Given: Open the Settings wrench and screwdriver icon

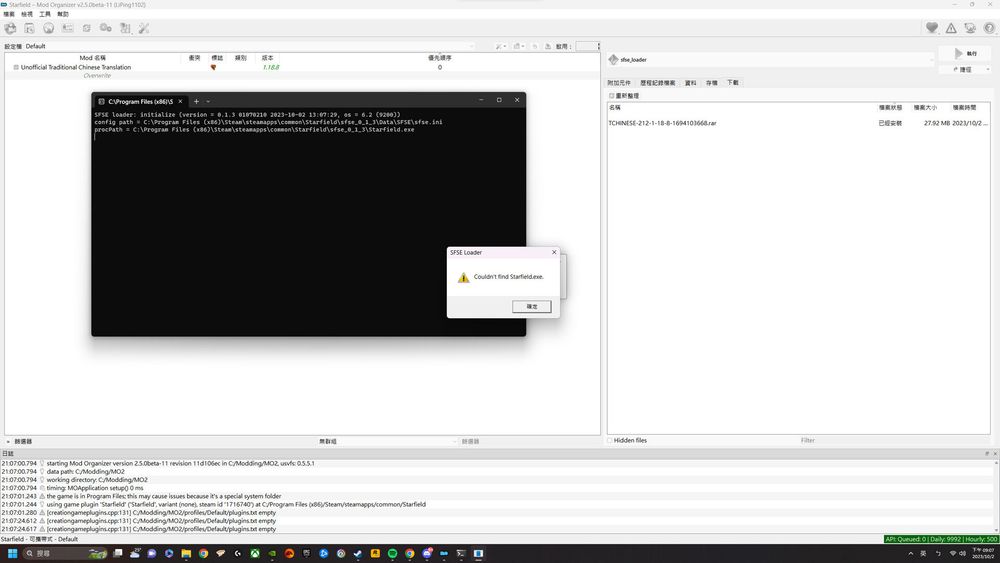Looking at the screenshot, I should pos(143,28).
